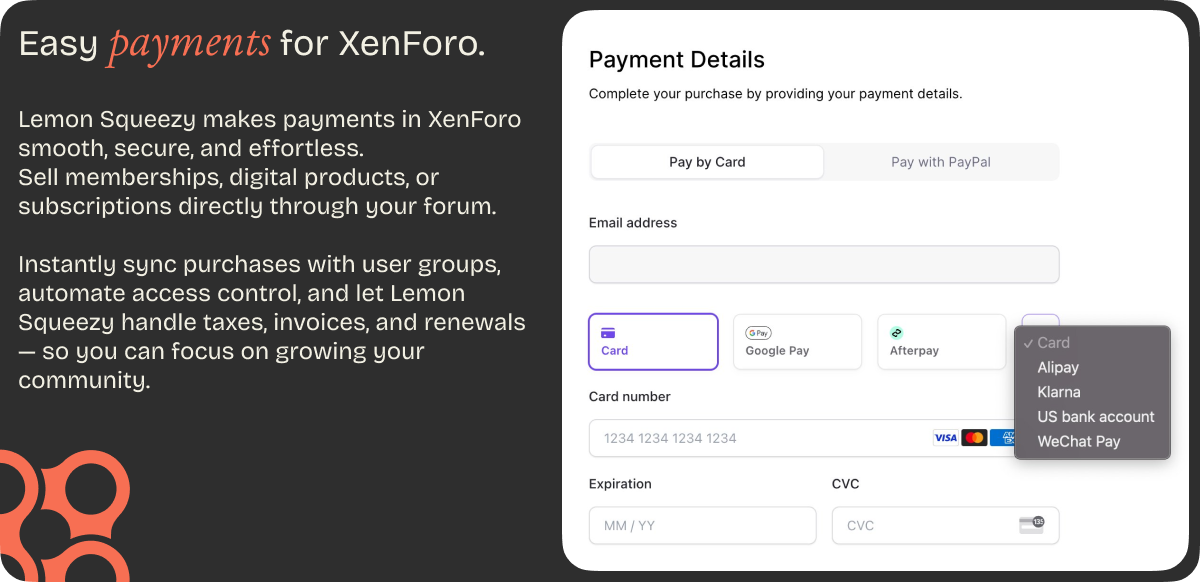This screenshot has height=582, width=1200.
Task: Choose Klarna from the dropdown list
Action: 1059,392
